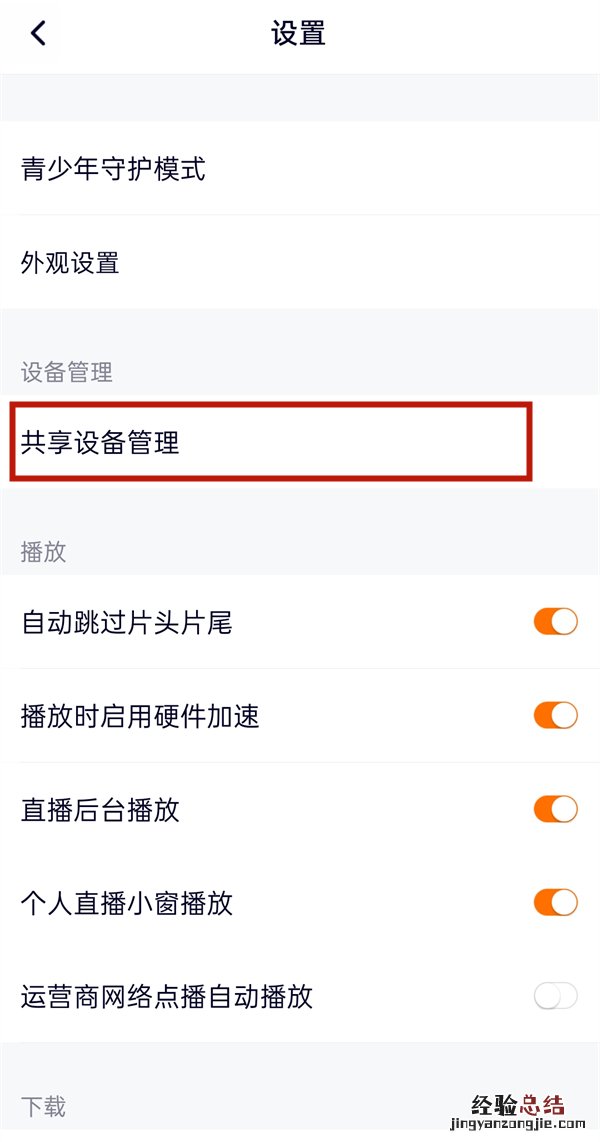Toggle the 自动跳过片头片尾 switch

[555, 622]
